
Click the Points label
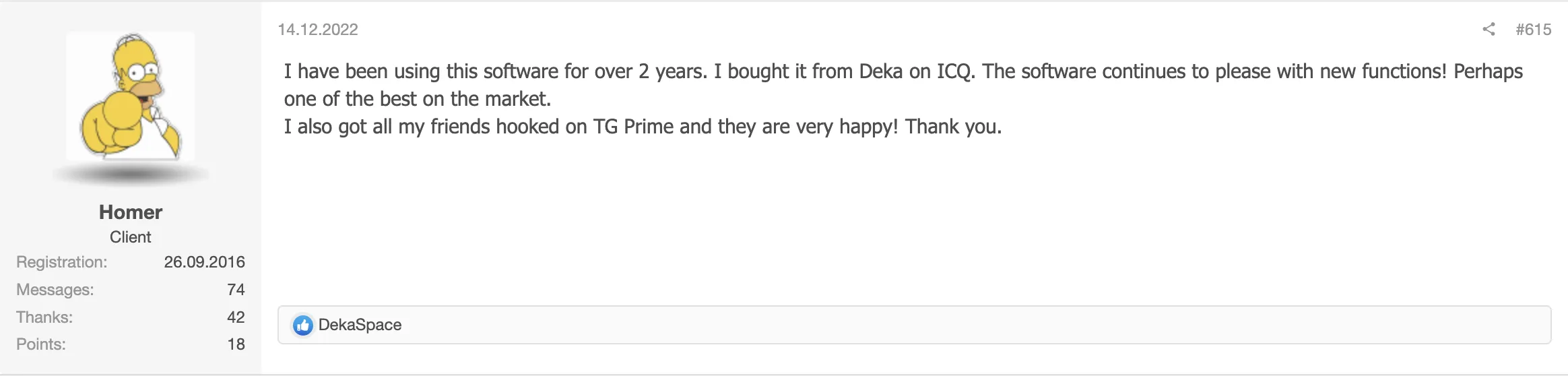coord(41,344)
